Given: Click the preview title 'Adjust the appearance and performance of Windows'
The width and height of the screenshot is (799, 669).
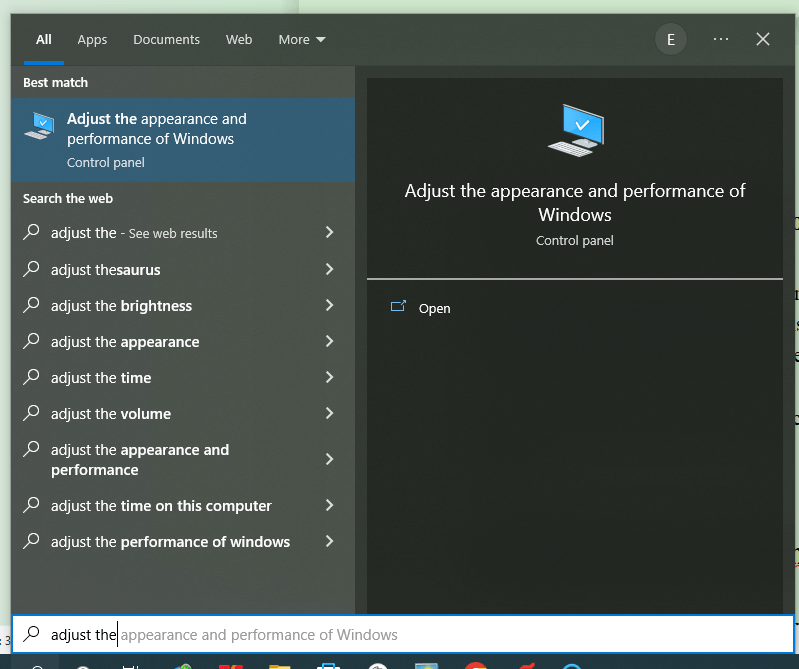Looking at the screenshot, I should pyautogui.click(x=575, y=203).
